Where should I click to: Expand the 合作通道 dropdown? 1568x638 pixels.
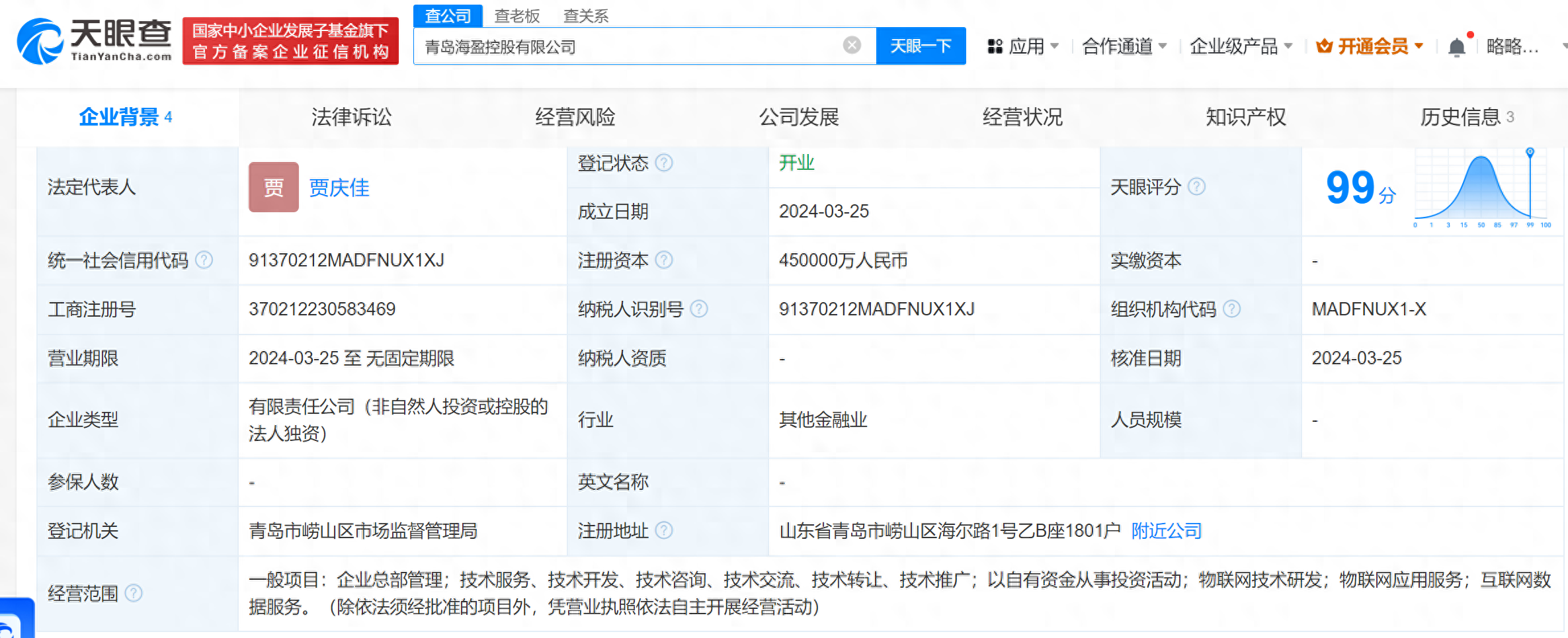(x=1124, y=46)
